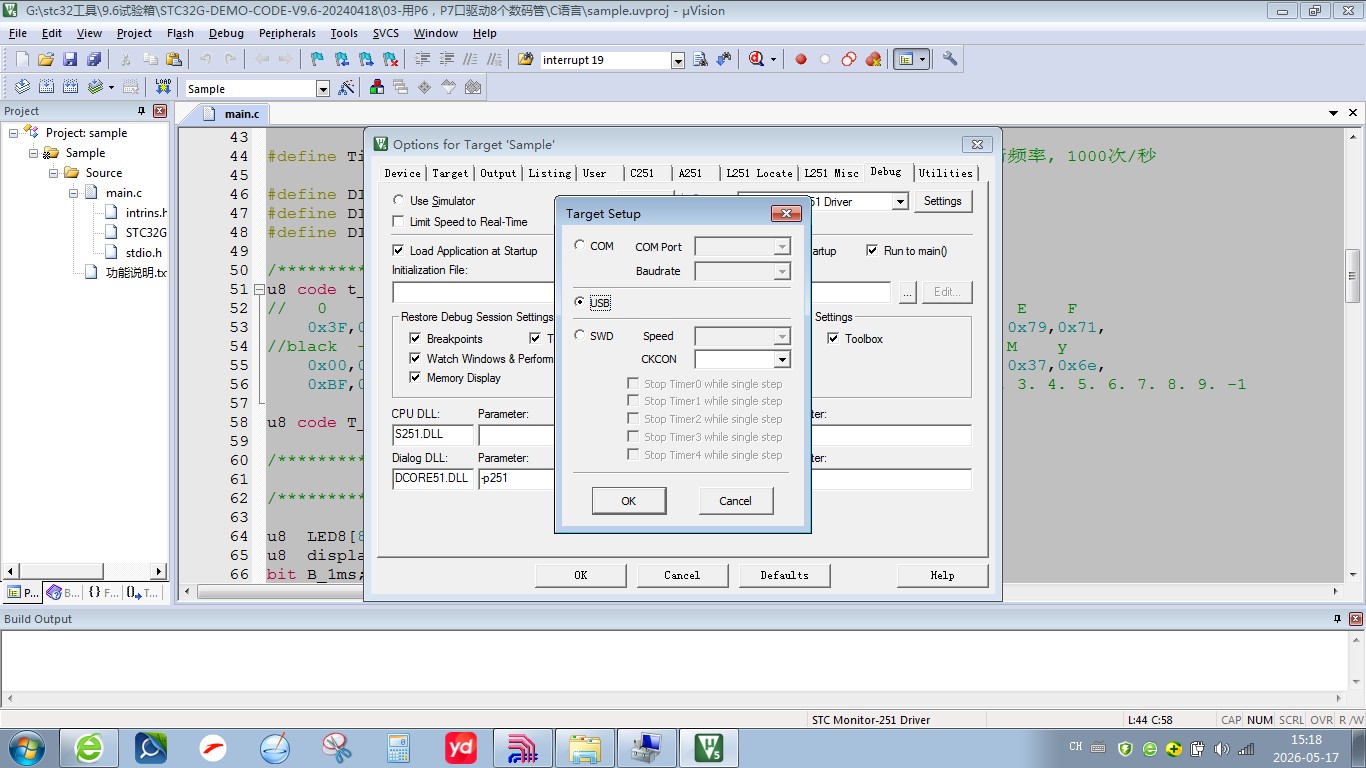1366x768 pixels.
Task: Go to next bookmark icon
Action: coord(365,60)
